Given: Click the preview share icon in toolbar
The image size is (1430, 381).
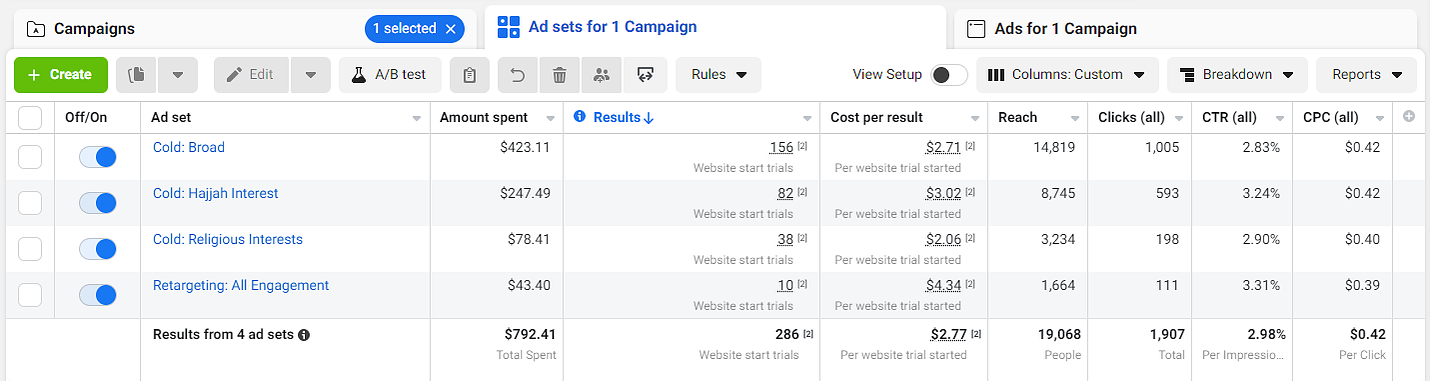Looking at the screenshot, I should click(x=645, y=75).
